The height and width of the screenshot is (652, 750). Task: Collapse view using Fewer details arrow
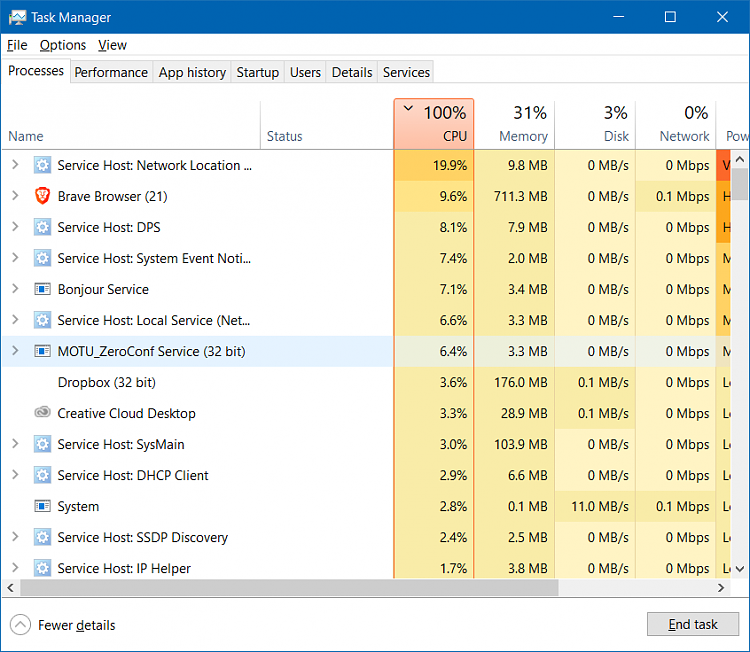point(20,625)
